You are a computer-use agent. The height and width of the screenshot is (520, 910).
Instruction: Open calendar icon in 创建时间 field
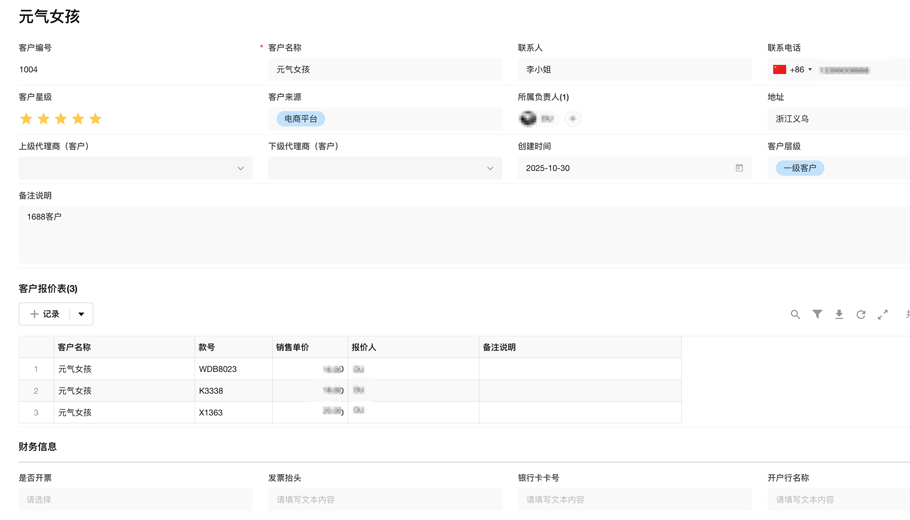pyautogui.click(x=739, y=168)
